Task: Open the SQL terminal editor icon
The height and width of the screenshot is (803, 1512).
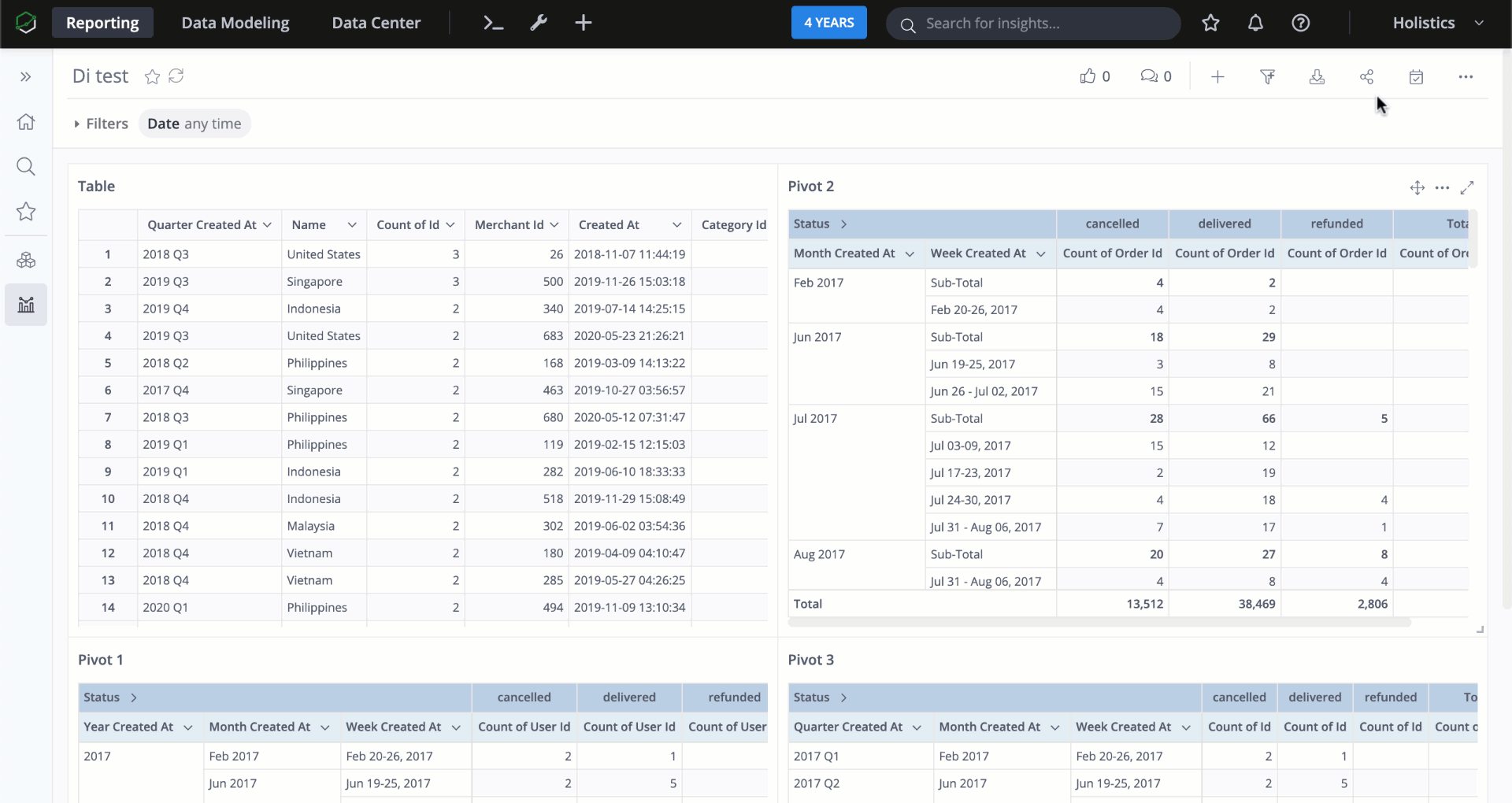Action: coord(493,23)
